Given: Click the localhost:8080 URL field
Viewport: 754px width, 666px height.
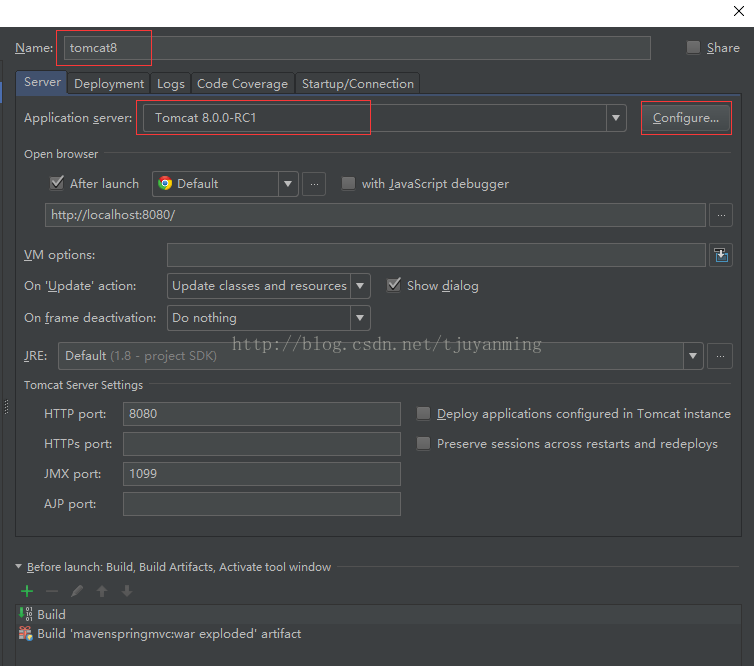Looking at the screenshot, I should click(375, 215).
